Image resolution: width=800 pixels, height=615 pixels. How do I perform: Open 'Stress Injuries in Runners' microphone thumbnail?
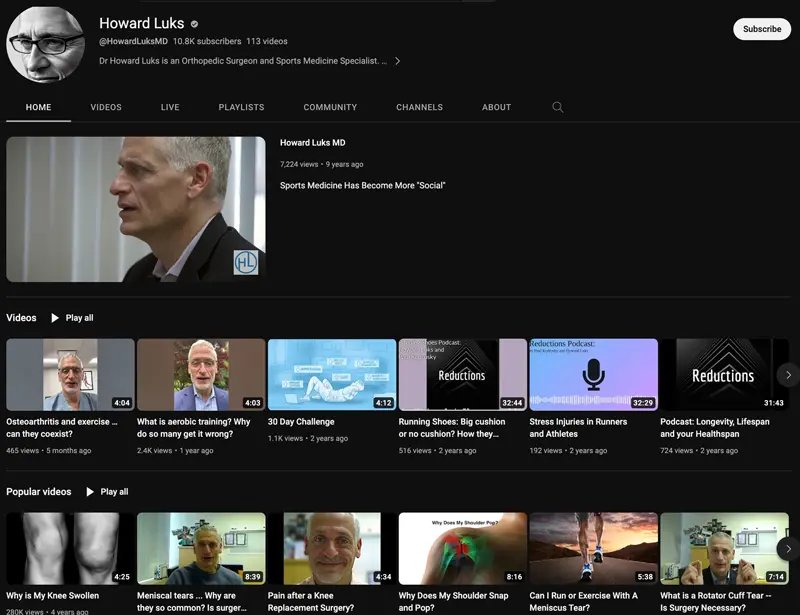point(593,375)
